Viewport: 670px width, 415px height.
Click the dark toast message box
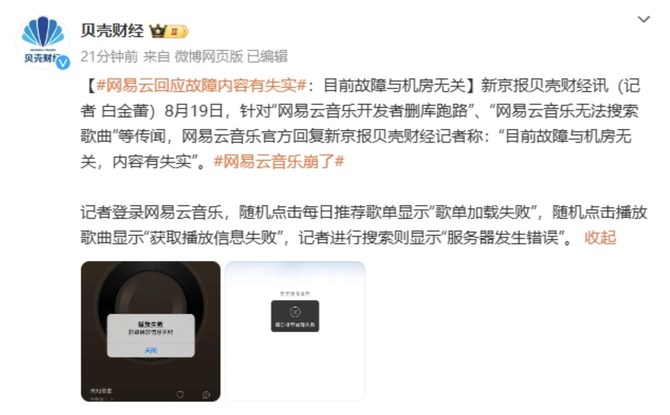coord(295,316)
